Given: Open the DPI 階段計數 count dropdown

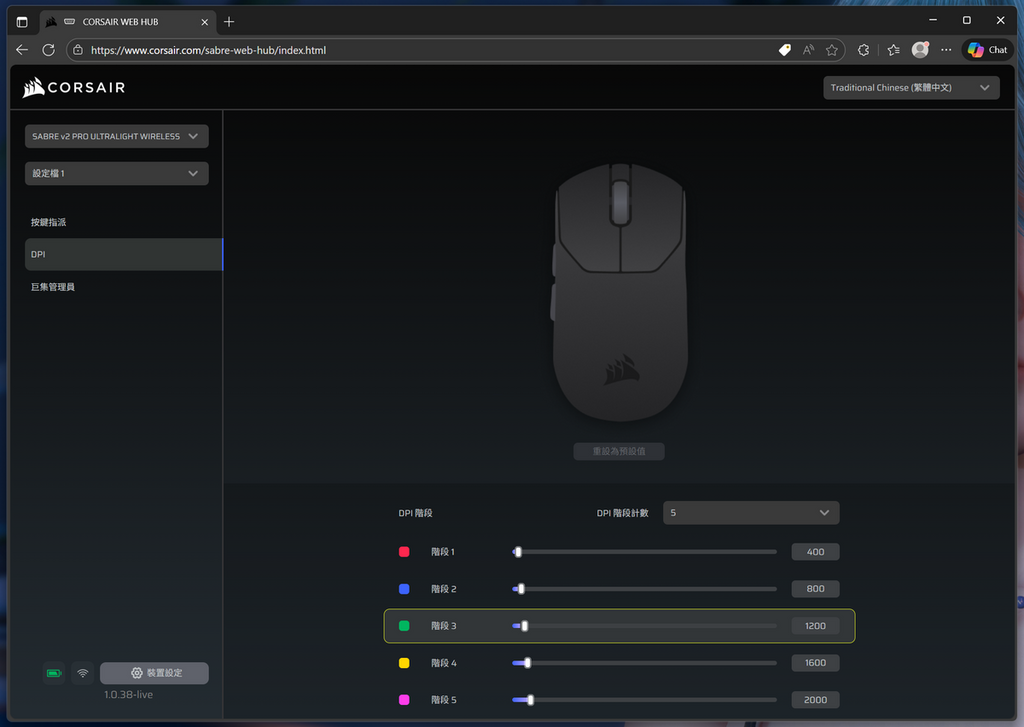Looking at the screenshot, I should [751, 512].
